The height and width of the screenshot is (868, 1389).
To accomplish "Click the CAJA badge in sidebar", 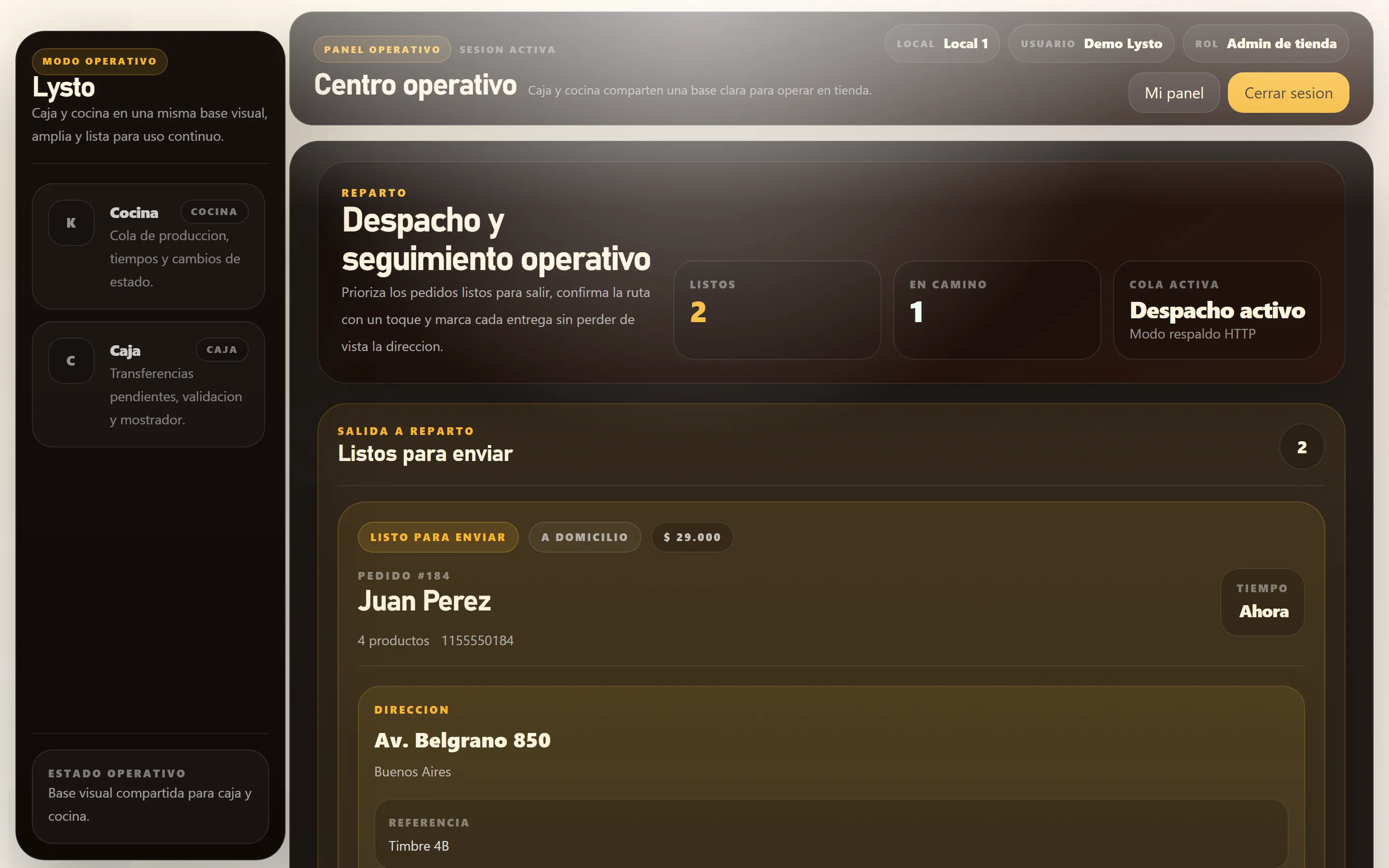I will [222, 350].
